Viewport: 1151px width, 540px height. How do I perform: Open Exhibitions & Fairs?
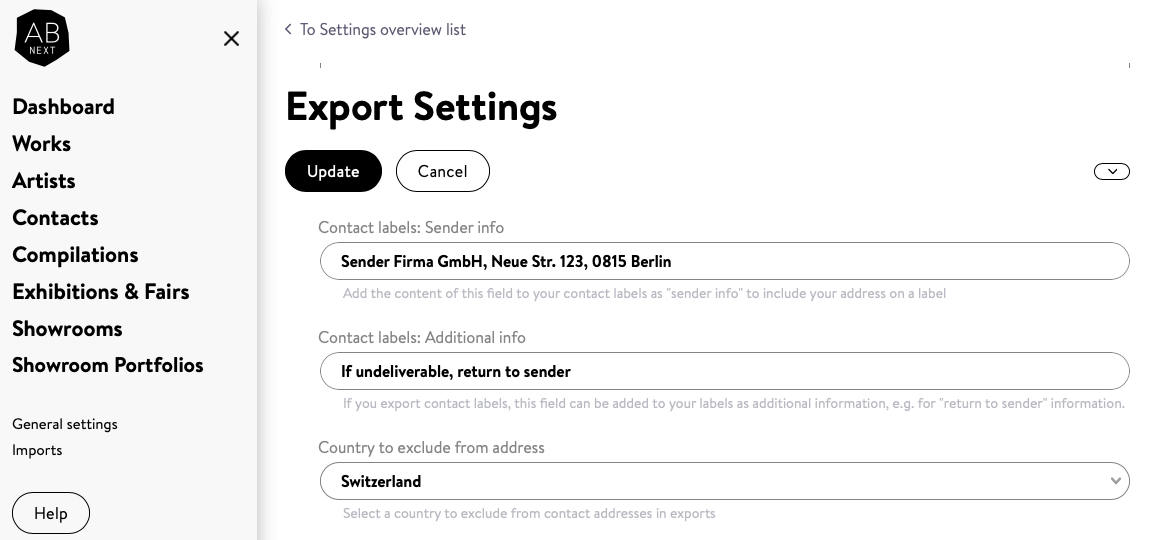[x=100, y=292]
